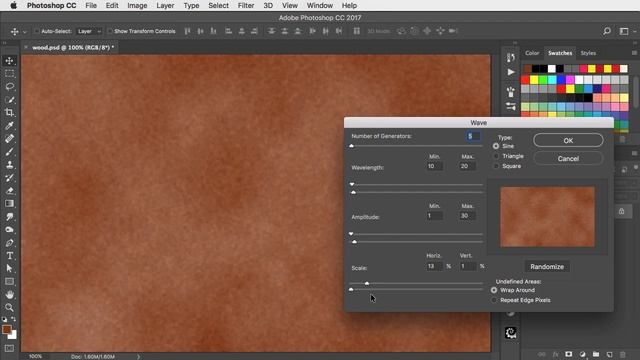The width and height of the screenshot is (640, 360).
Task: Click the Number of Generators slider
Action: pyautogui.click(x=416, y=146)
